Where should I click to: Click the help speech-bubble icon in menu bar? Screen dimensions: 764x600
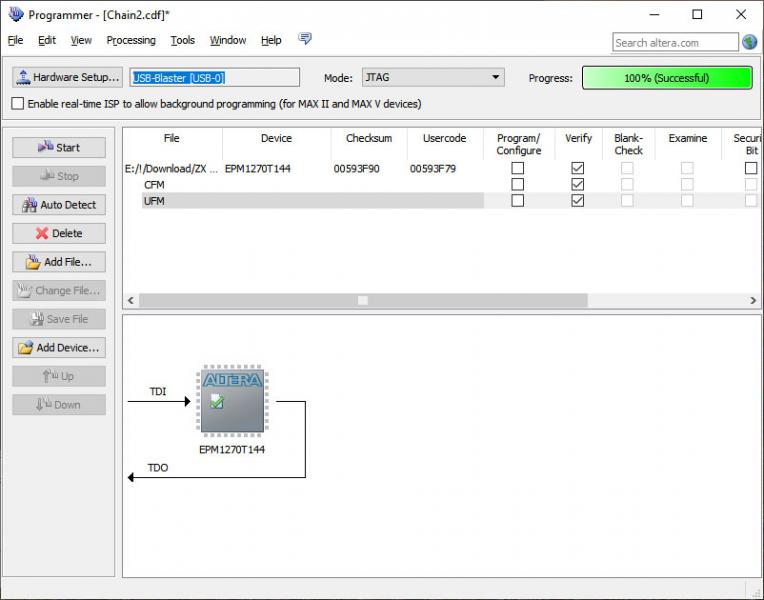[305, 40]
